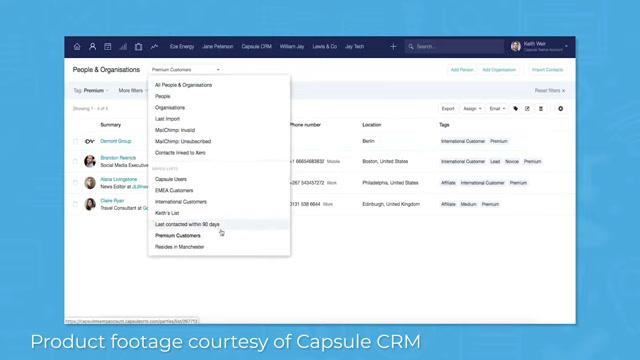Screen dimensions: 640x360
Task: Open Alana Livingstone's contact link
Action: click(118, 179)
